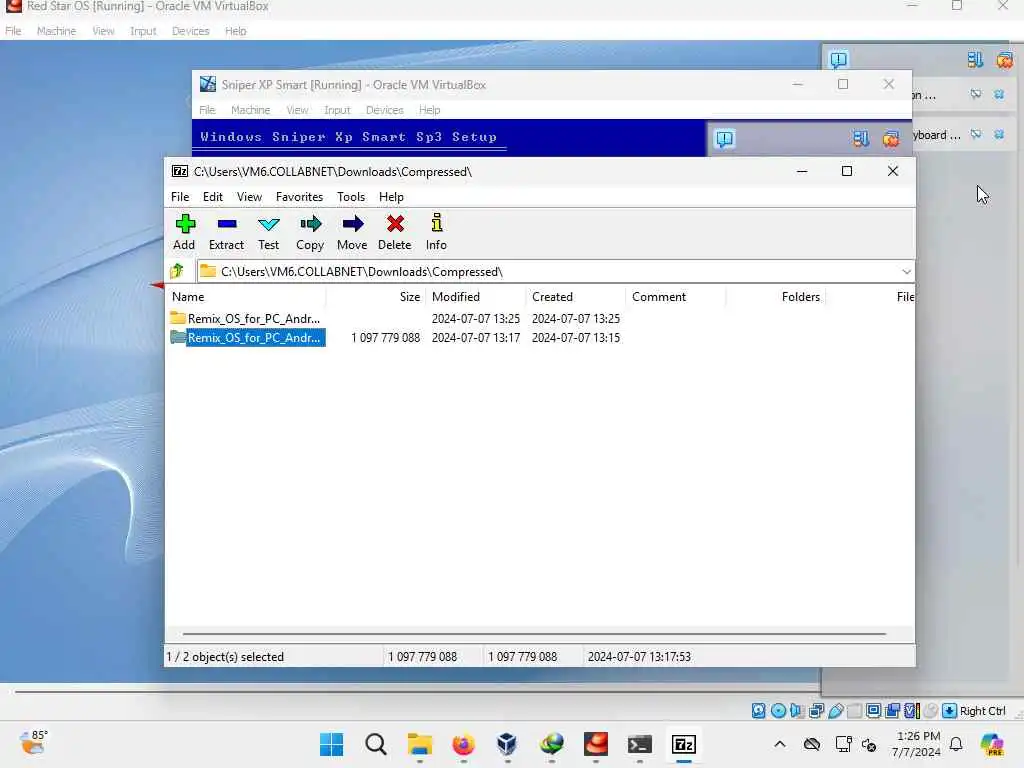Viewport: 1024px width, 768px height.
Task: Click the audio indicator in the VM status bar
Action: click(x=797, y=711)
